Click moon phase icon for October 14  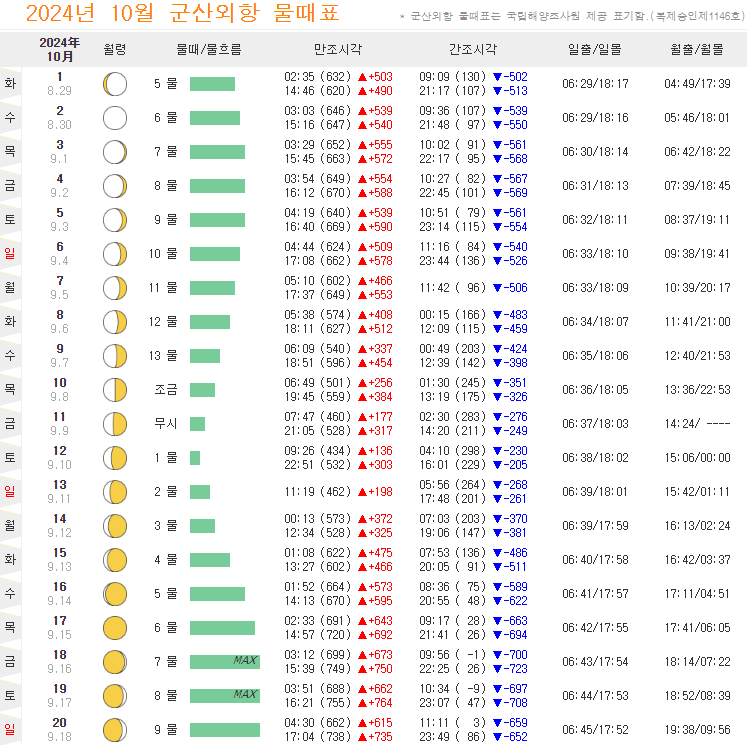pos(115,526)
